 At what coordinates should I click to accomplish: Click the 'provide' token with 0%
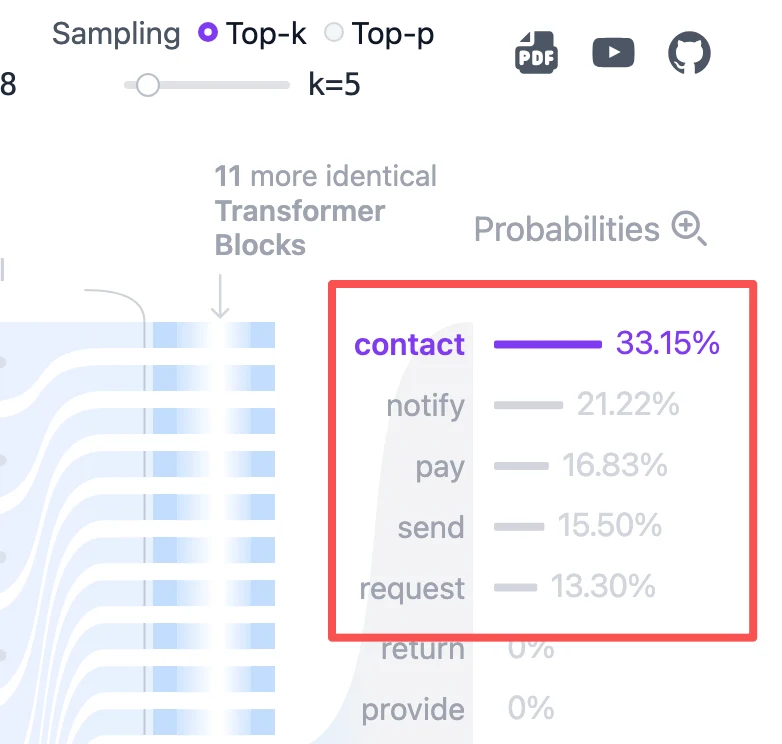[413, 710]
